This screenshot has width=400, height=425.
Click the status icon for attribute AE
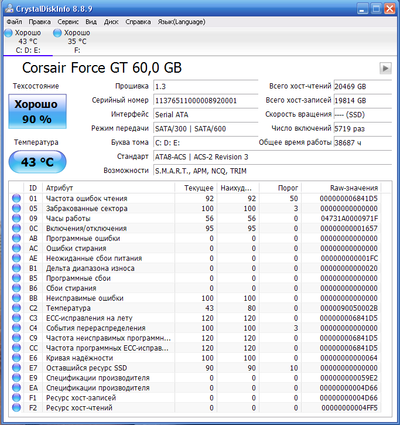[16, 258]
